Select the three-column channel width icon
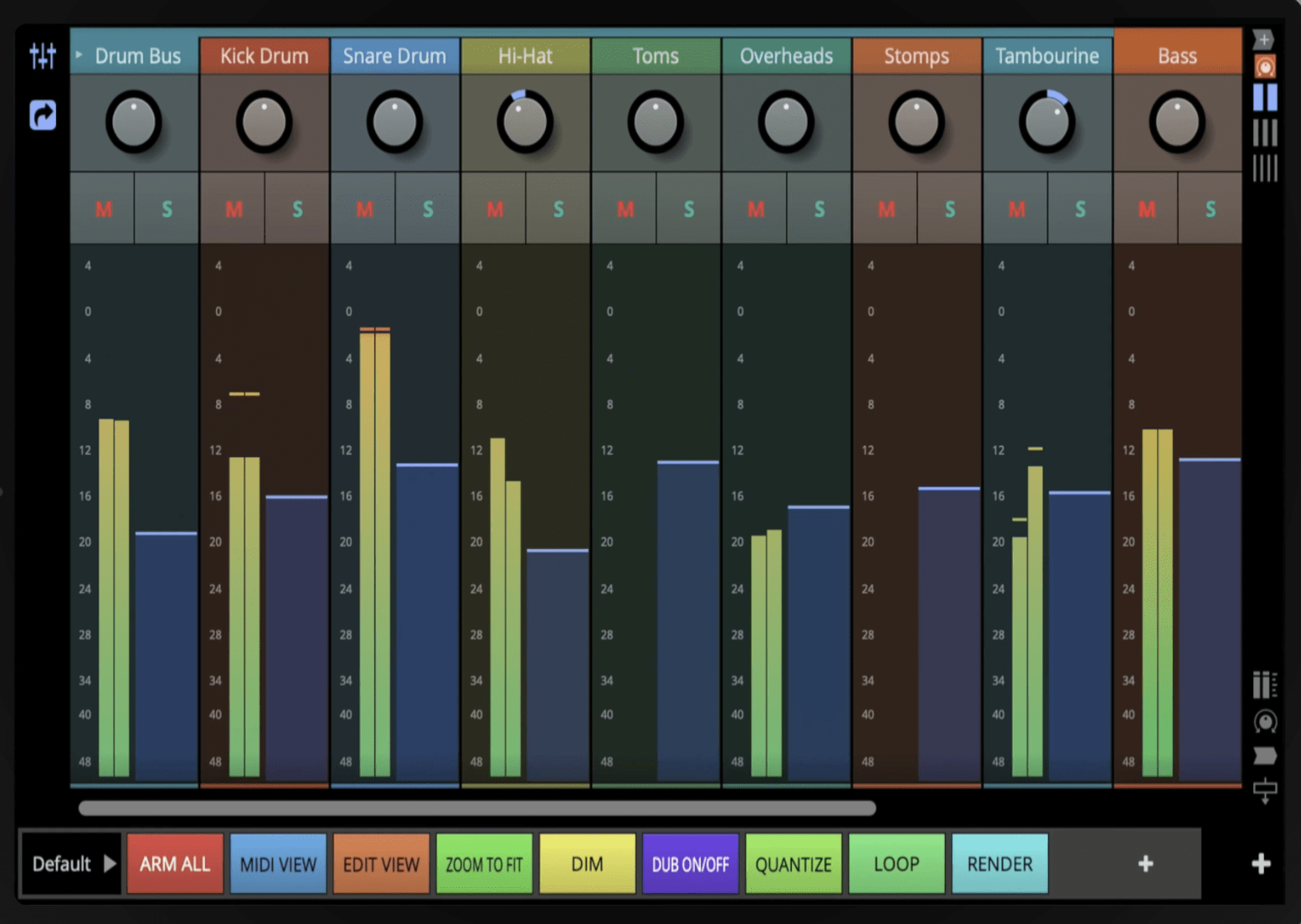The image size is (1301, 924). point(1264,132)
